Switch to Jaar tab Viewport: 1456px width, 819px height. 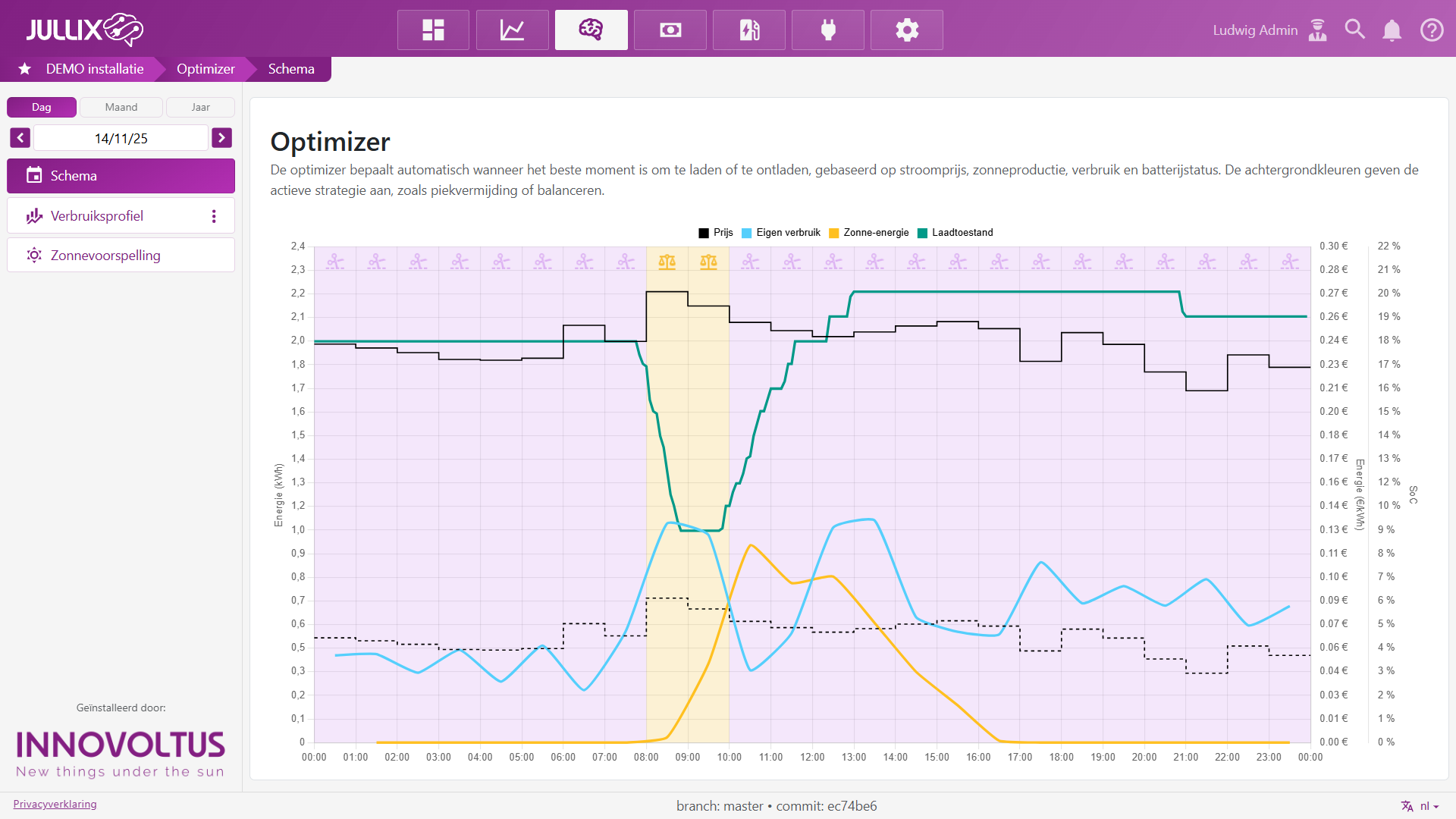click(x=200, y=108)
